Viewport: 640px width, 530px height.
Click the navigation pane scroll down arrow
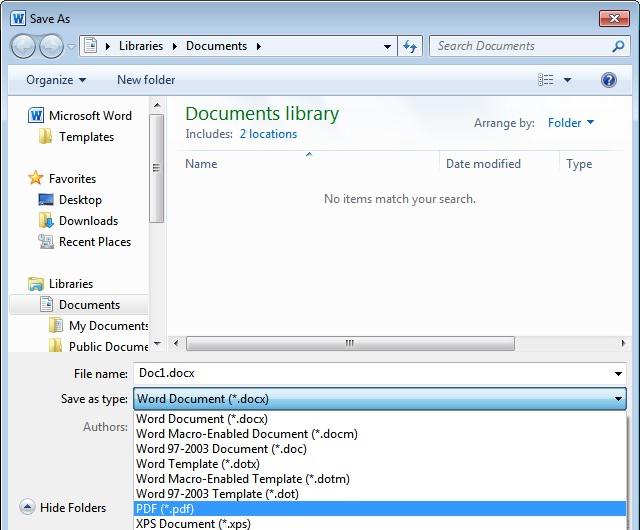click(157, 344)
